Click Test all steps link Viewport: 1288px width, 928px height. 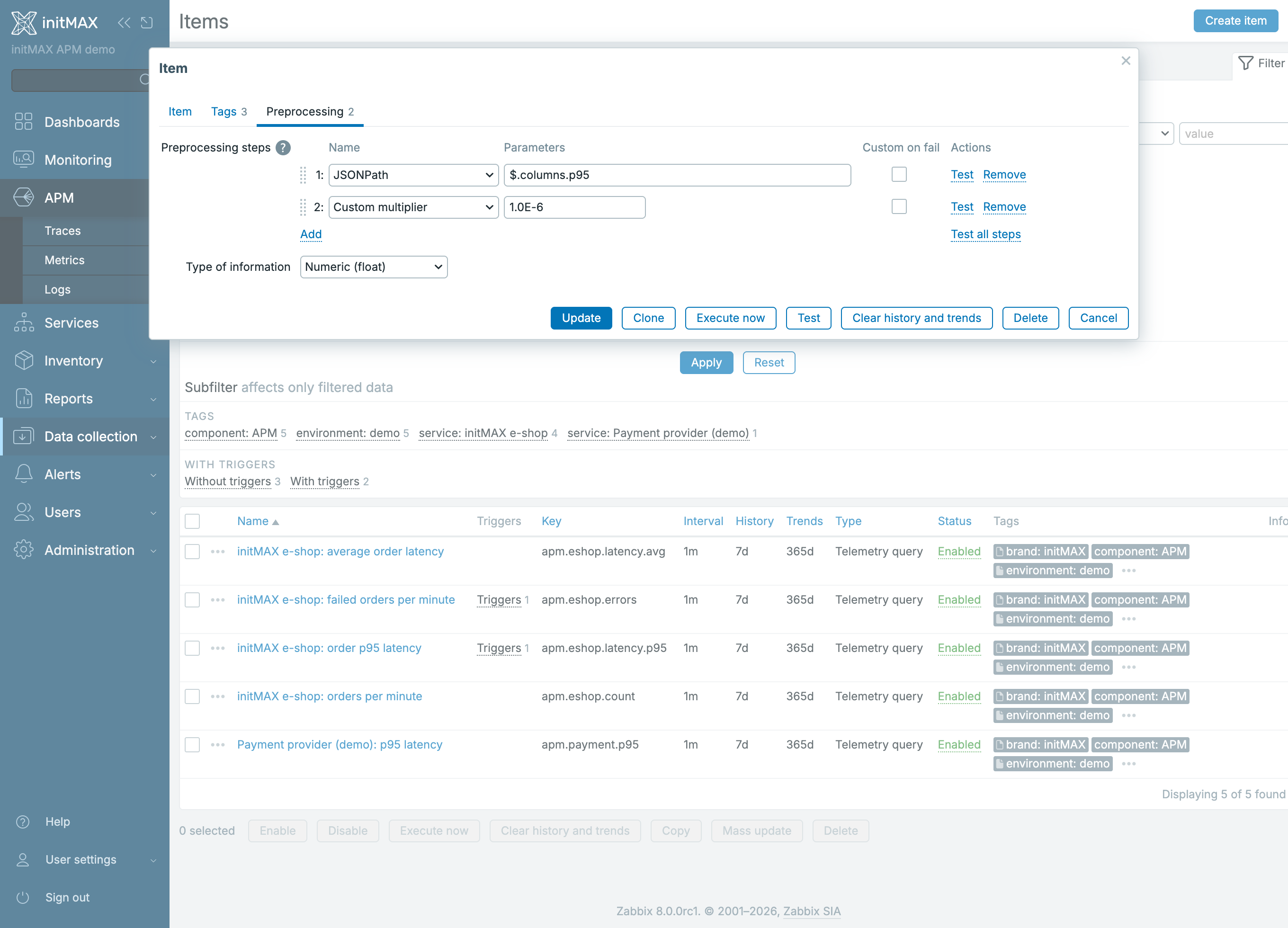point(986,234)
